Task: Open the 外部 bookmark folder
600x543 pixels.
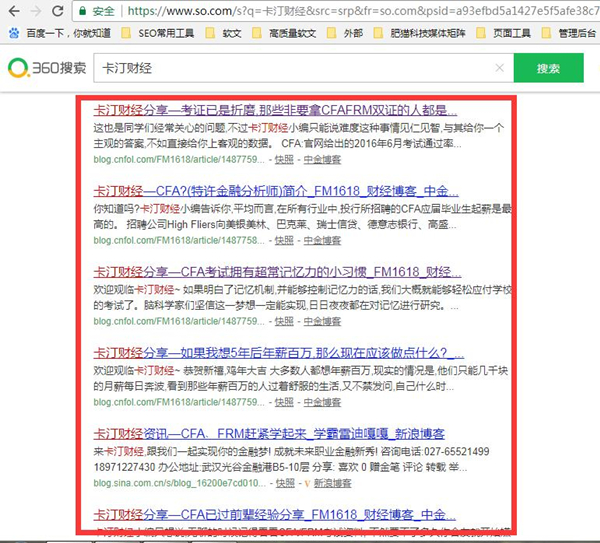Action: 345,33
